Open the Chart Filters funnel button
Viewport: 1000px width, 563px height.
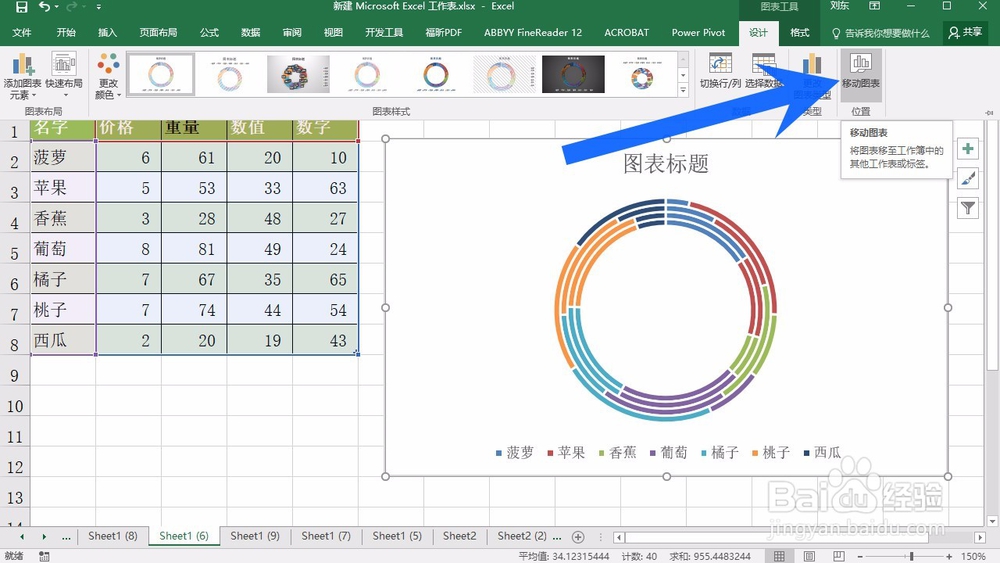tap(968, 208)
